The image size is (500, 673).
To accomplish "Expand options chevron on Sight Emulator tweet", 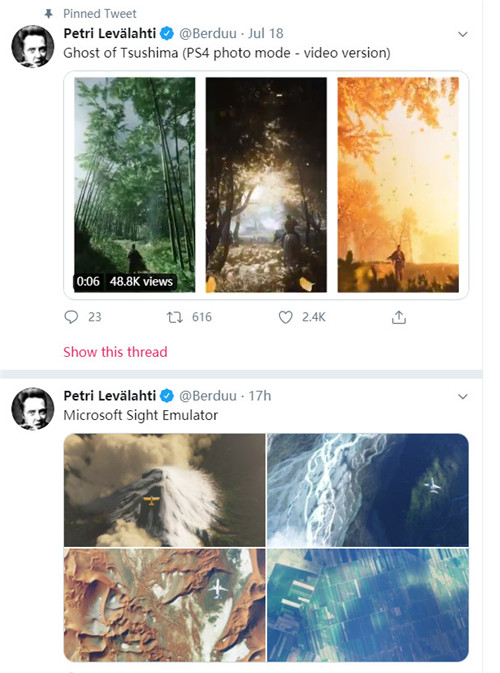I will pyautogui.click(x=463, y=397).
